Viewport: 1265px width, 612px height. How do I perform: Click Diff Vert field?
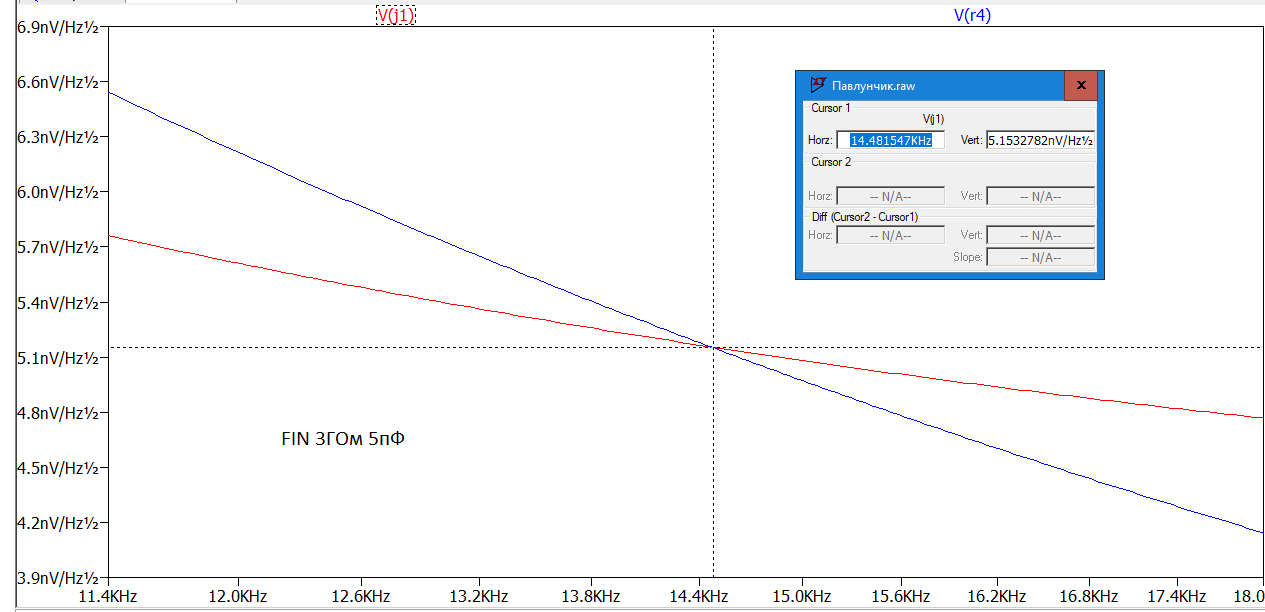click(x=1040, y=235)
